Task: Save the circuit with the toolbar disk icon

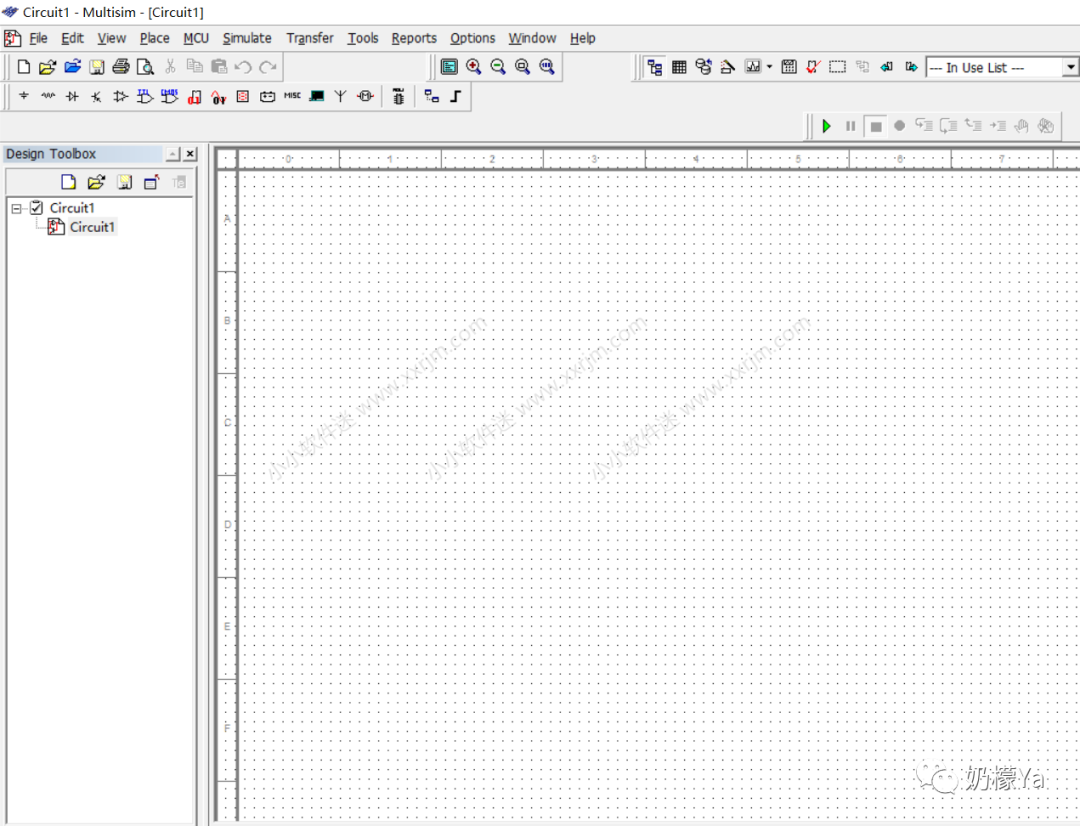Action: pyautogui.click(x=97, y=67)
